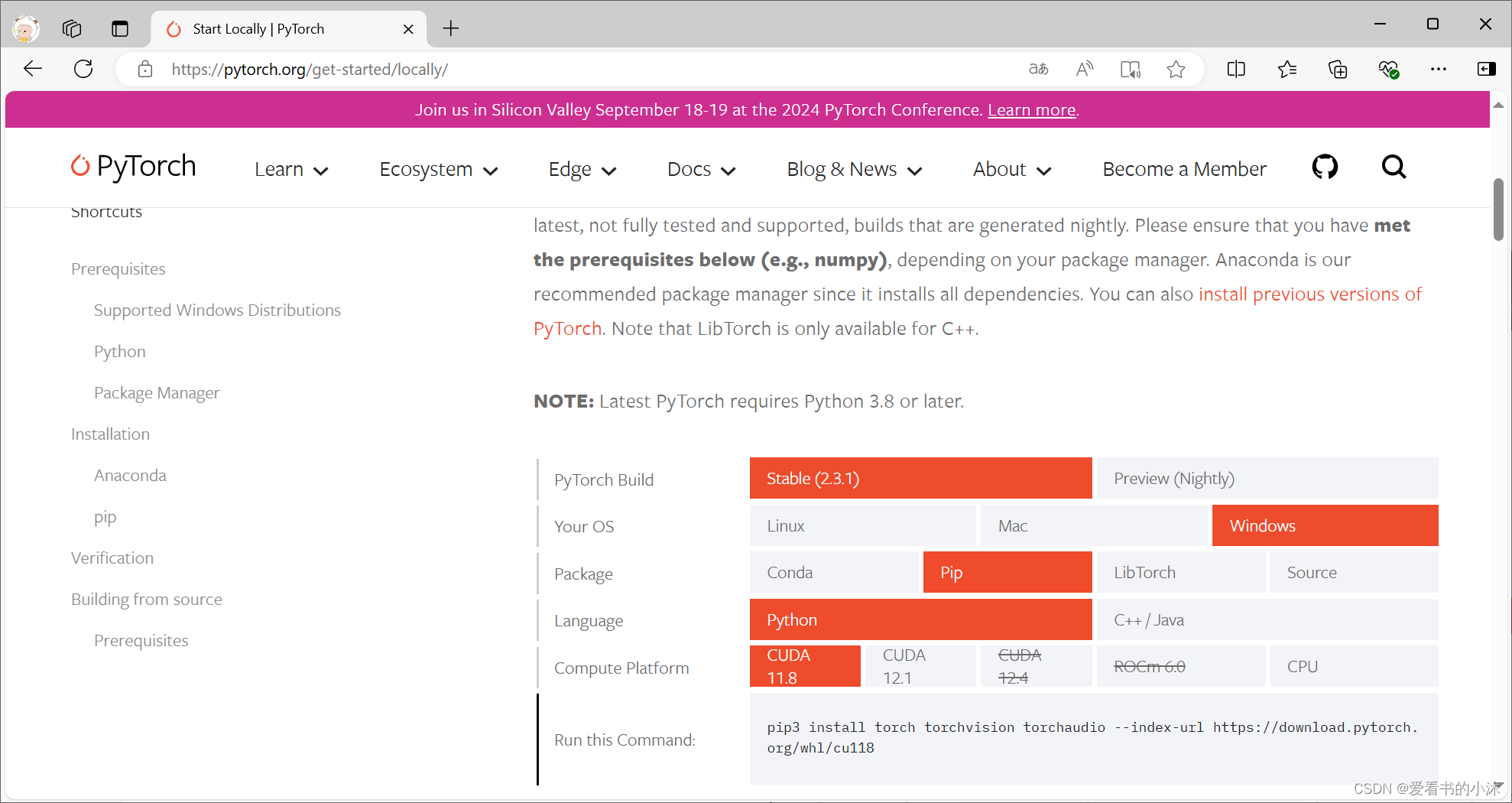
Task: Choose Mac as your OS
Action: (1094, 526)
